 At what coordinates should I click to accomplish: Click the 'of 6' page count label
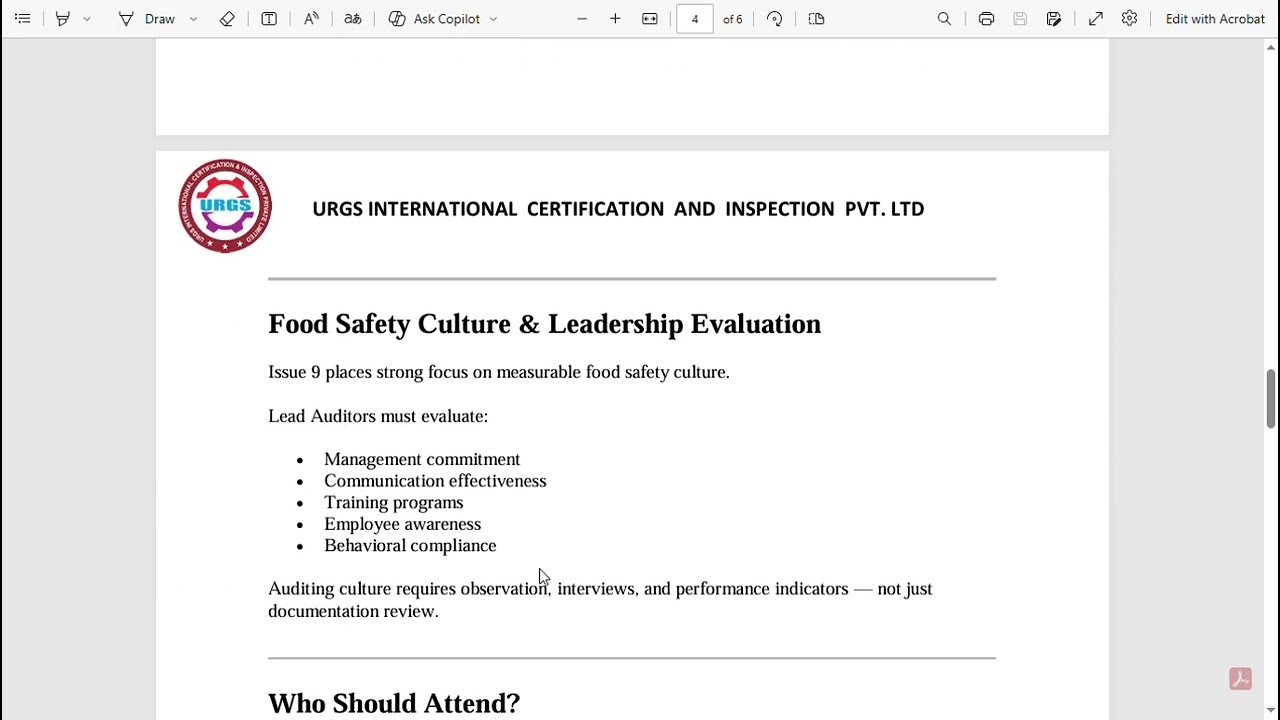coord(733,19)
